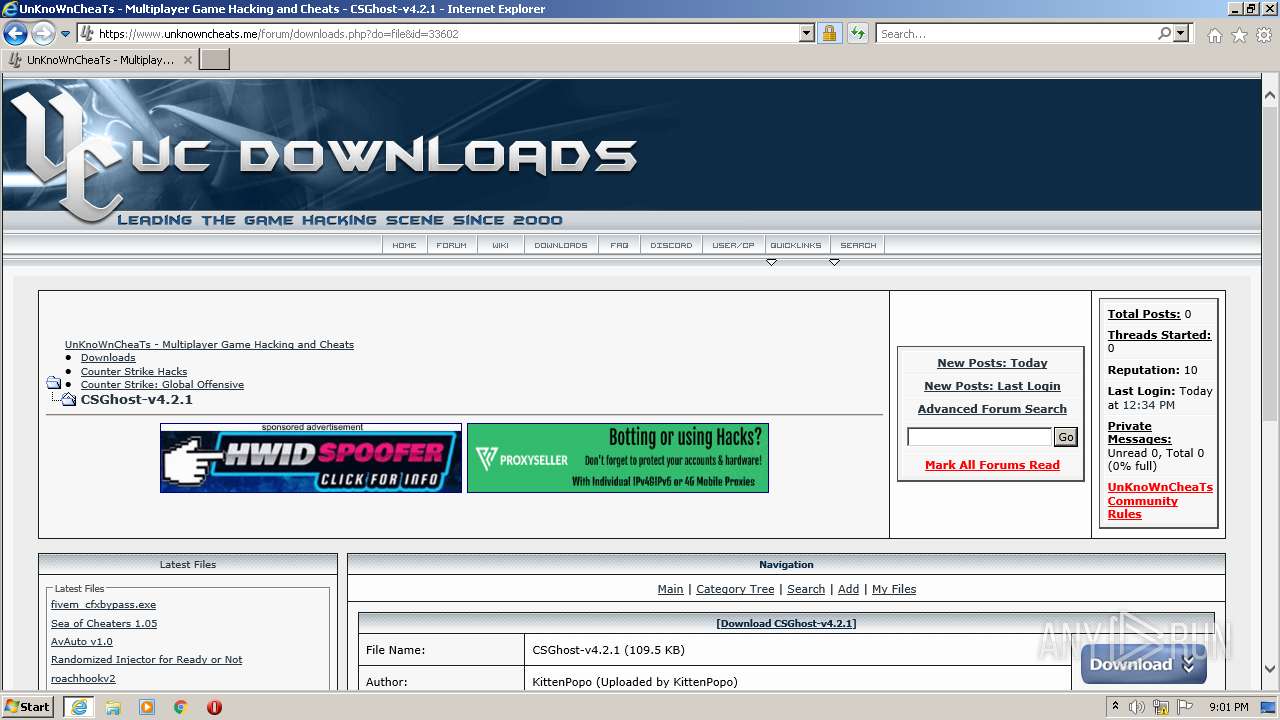
Task: Open UnKnoWnCheaTs Multiplayer Game Hacking breadcrumb link
Action: [209, 345]
